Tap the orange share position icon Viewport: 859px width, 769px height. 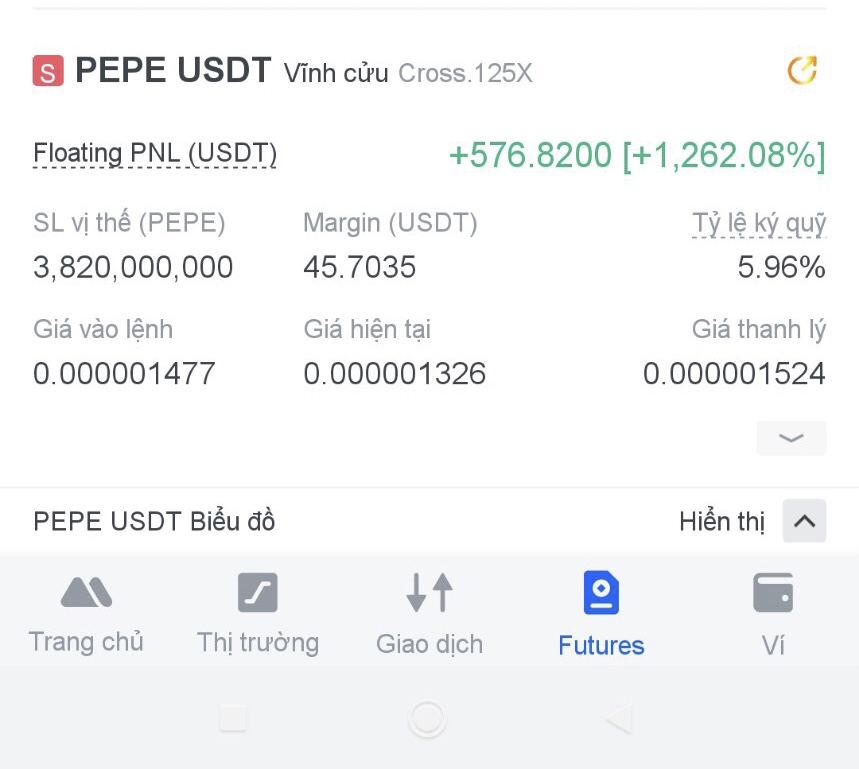point(802,71)
